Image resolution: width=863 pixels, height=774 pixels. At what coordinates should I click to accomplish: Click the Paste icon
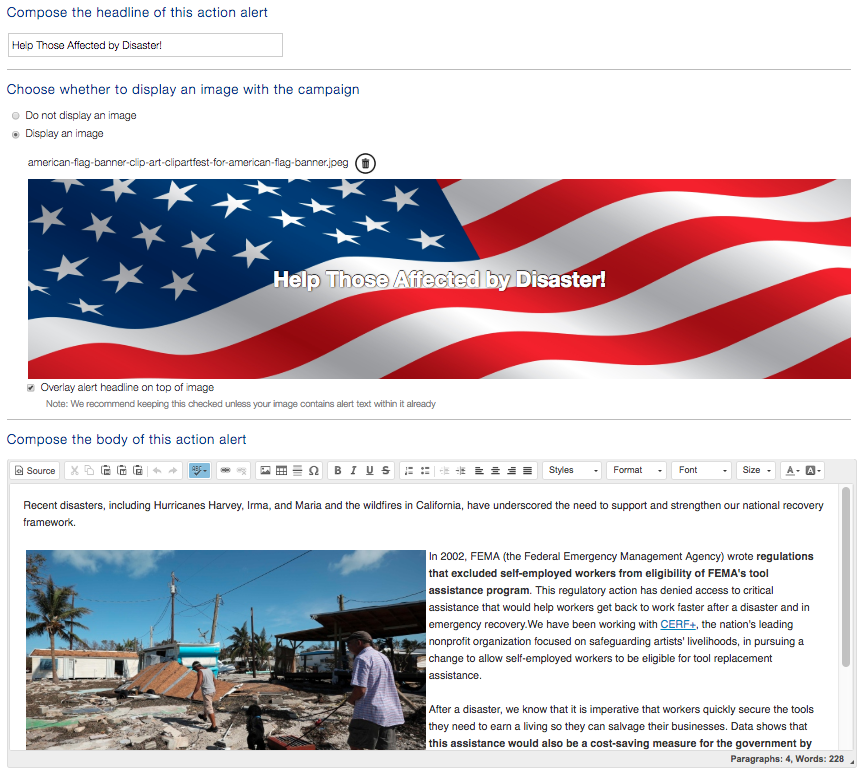[x=106, y=471]
